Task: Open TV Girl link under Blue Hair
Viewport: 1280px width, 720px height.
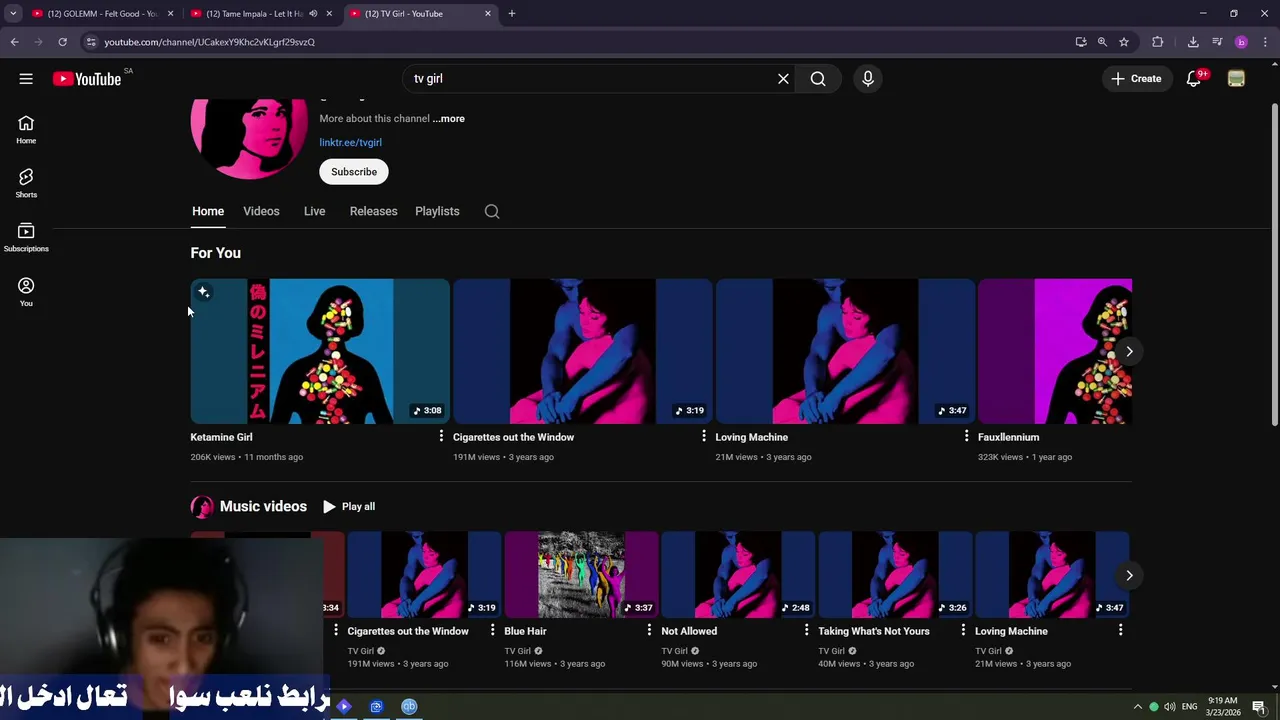Action: click(x=517, y=651)
